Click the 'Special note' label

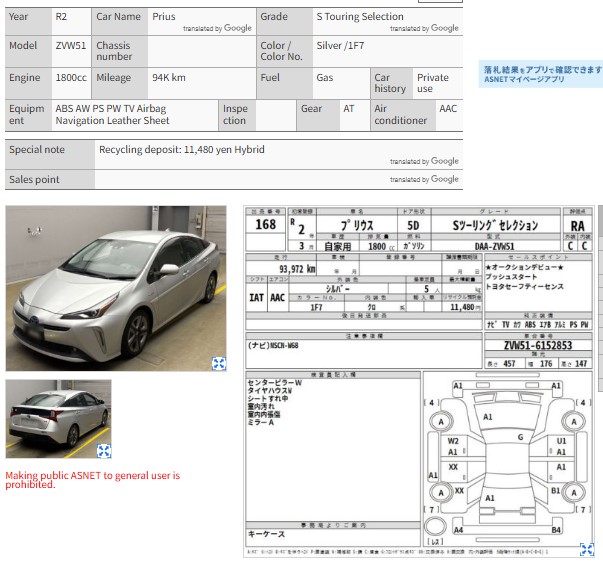pyautogui.click(x=37, y=150)
